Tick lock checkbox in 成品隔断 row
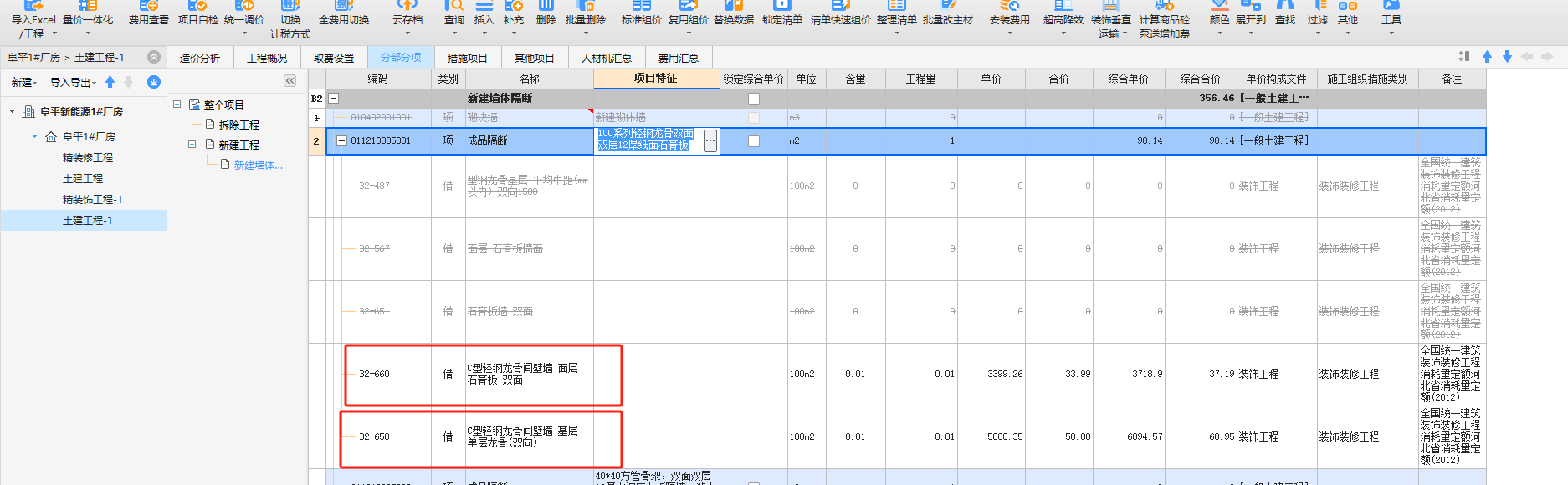This screenshot has width=1568, height=485. click(x=754, y=141)
